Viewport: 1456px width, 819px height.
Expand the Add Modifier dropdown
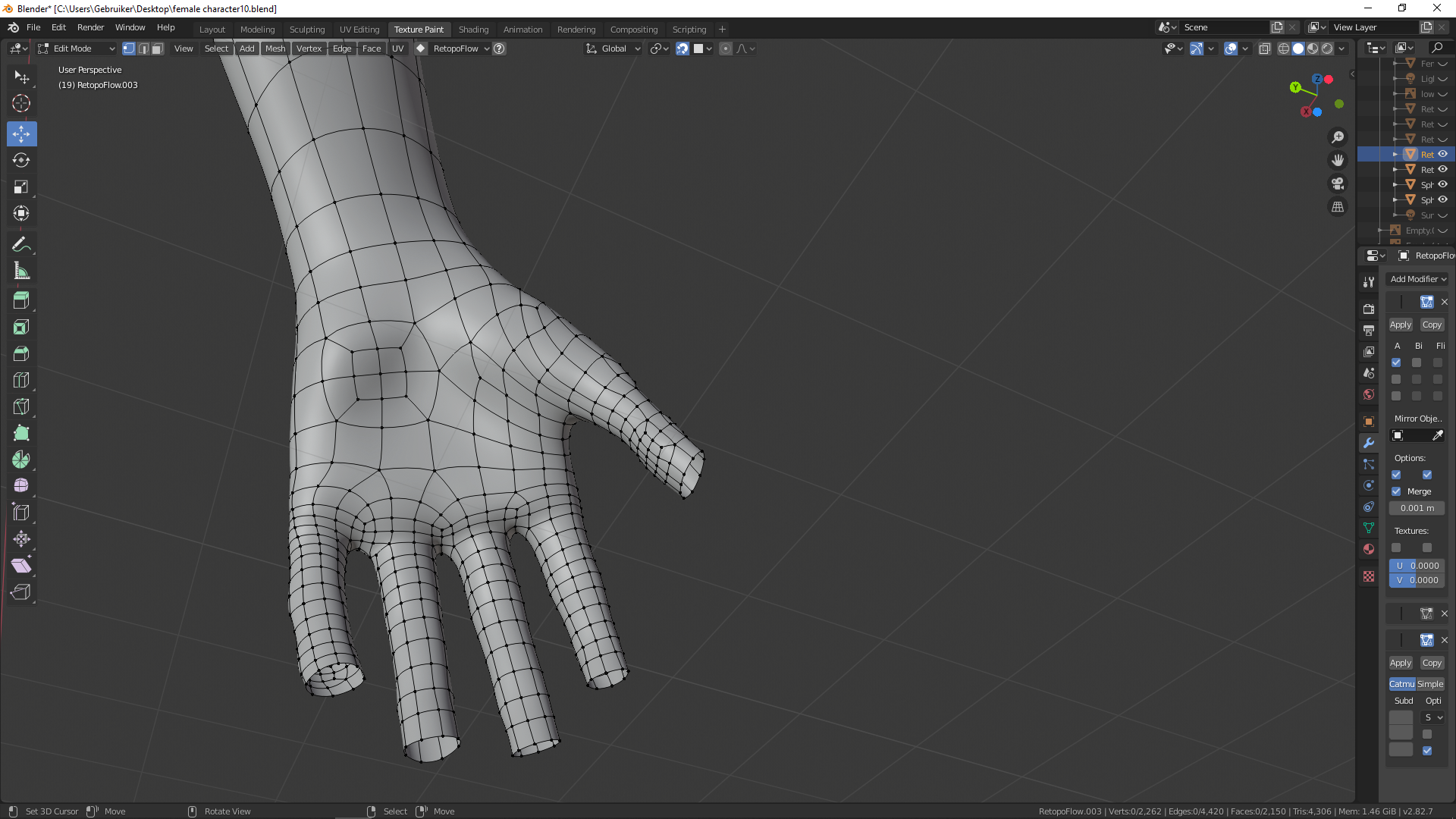(x=1417, y=279)
